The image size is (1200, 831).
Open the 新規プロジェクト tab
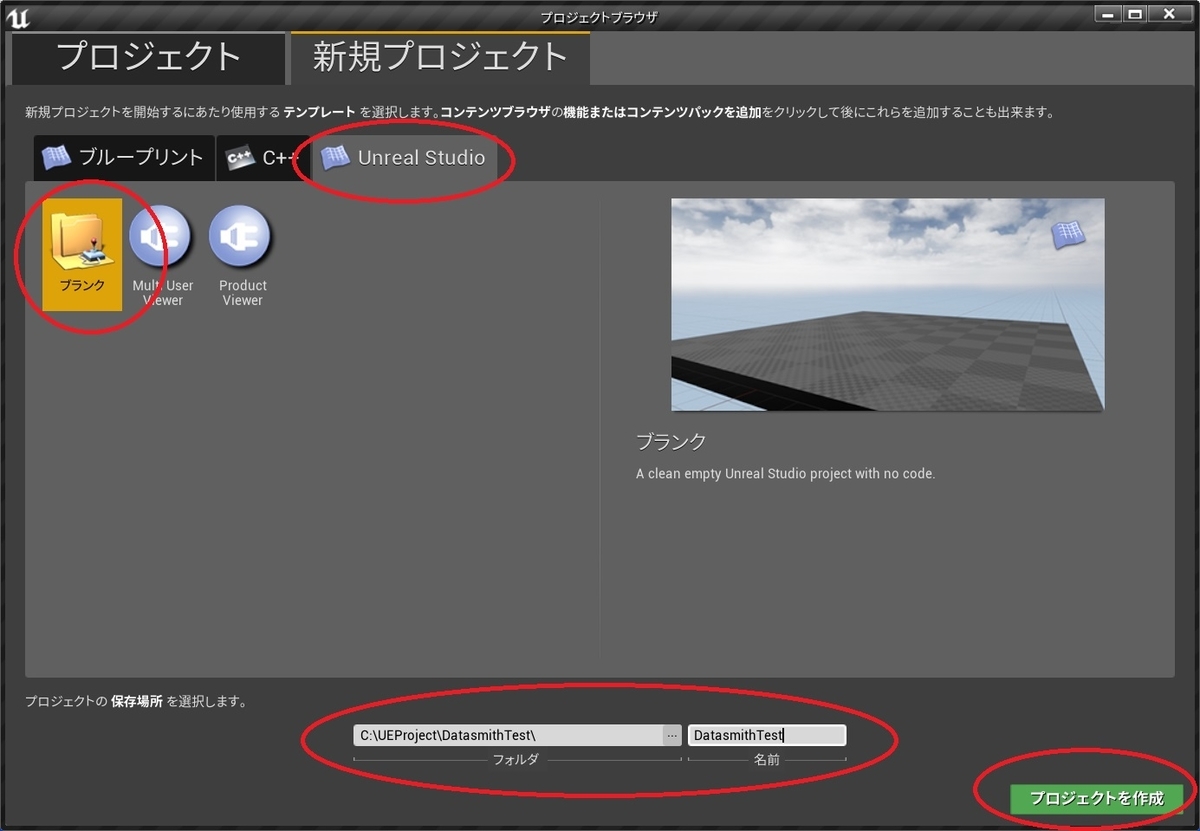coord(440,58)
